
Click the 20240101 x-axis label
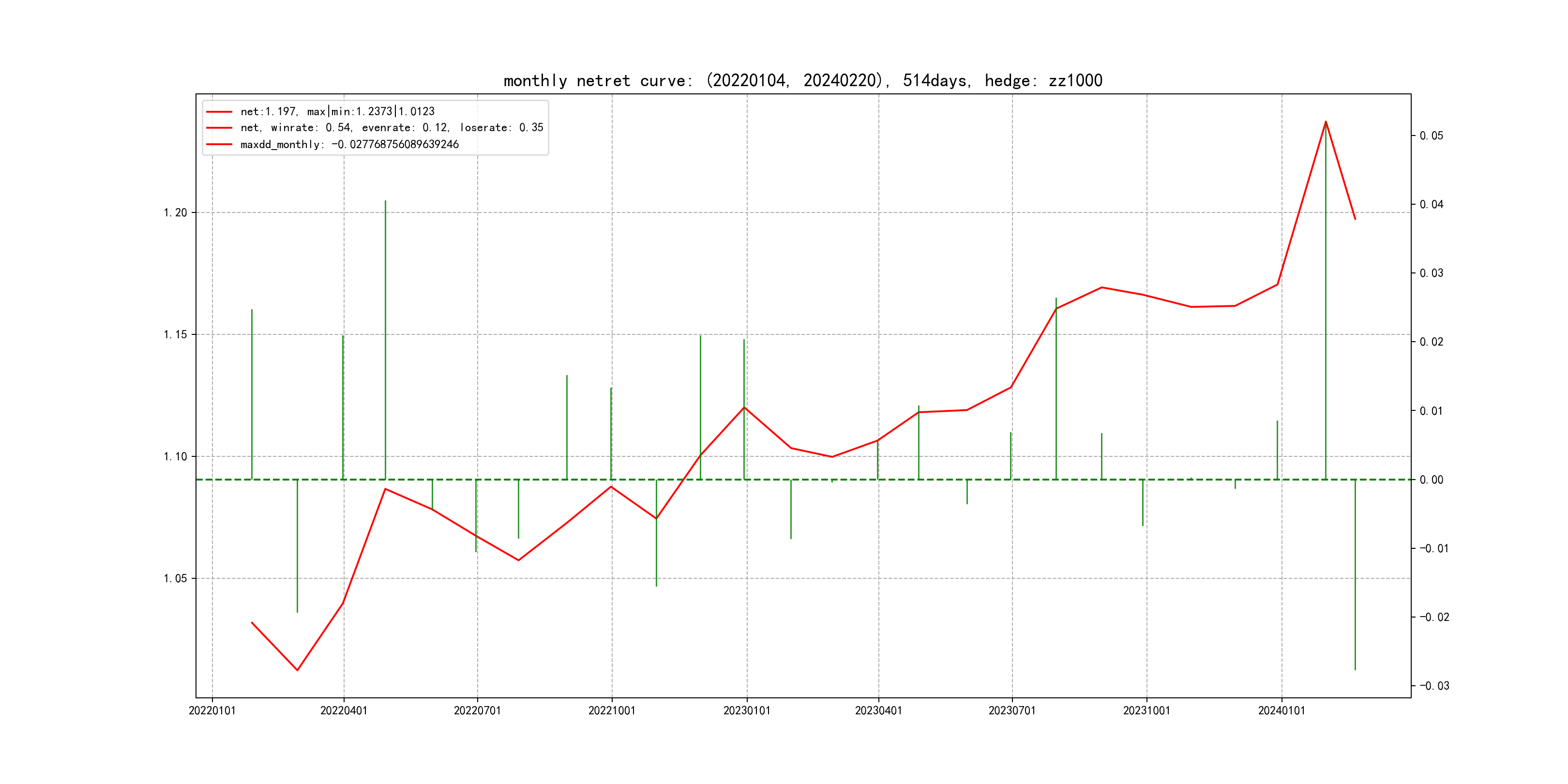(1282, 710)
